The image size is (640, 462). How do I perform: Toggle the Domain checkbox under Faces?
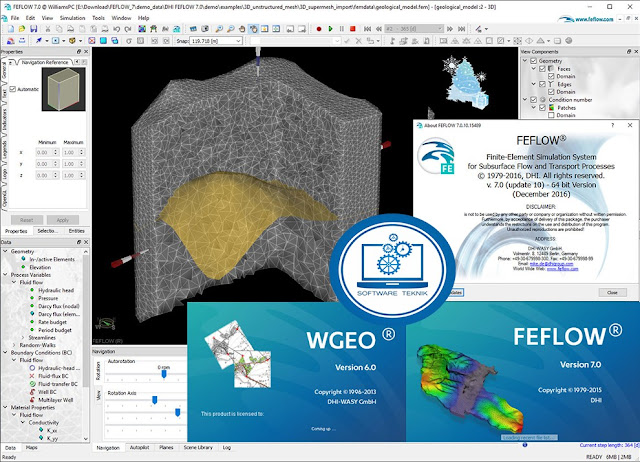point(551,76)
